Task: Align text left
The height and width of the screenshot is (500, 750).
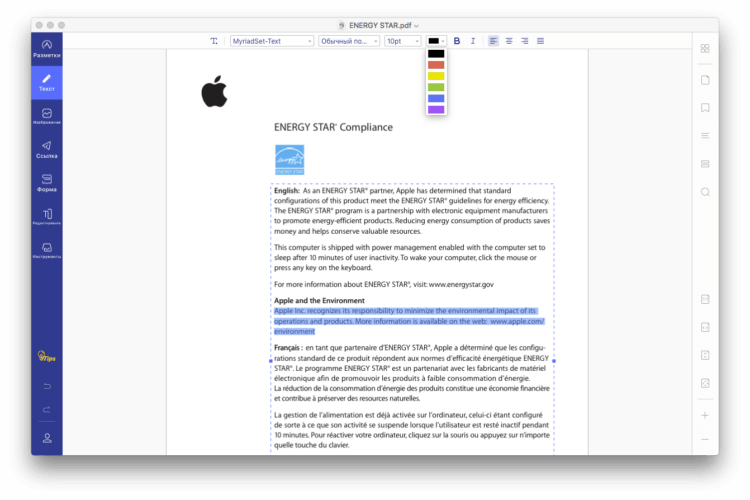Action: pyautogui.click(x=493, y=41)
